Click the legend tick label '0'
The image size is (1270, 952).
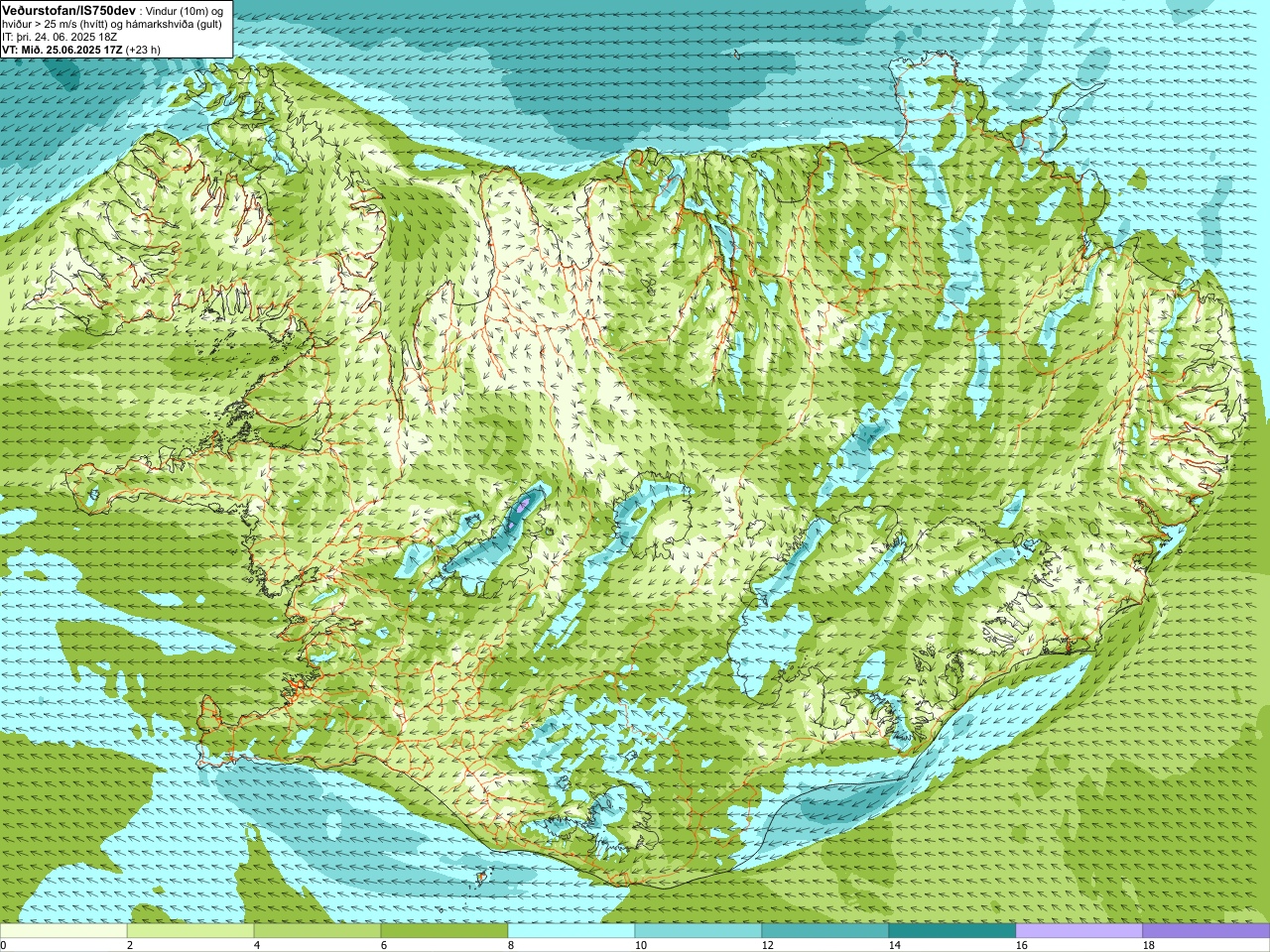[3, 945]
